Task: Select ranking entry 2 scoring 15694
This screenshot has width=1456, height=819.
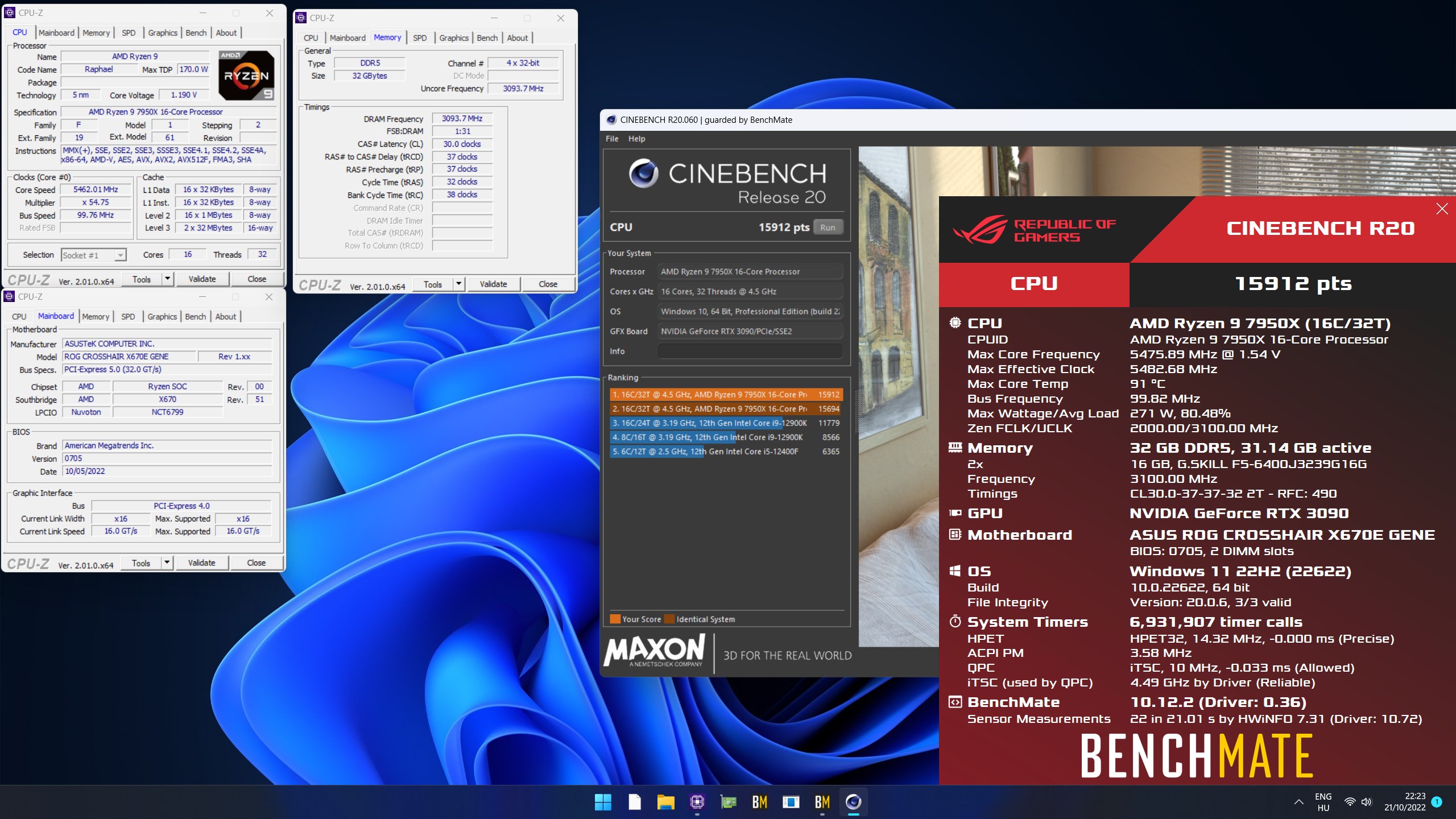Action: [725, 409]
